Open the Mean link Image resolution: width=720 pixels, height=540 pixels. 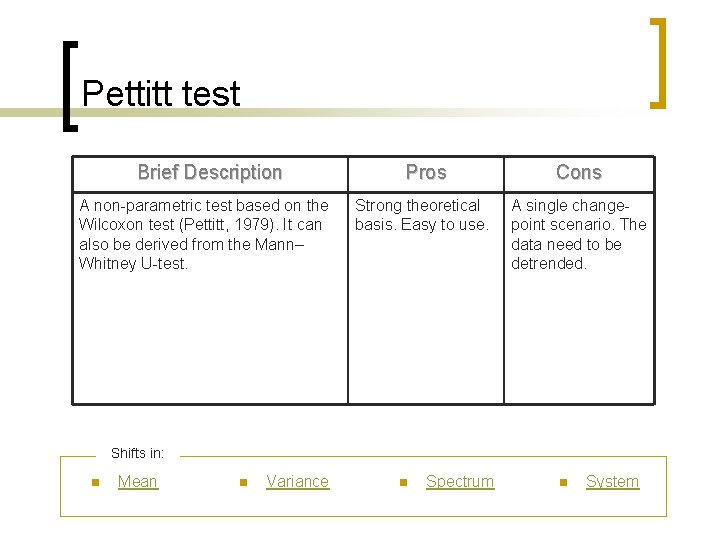coord(137,481)
